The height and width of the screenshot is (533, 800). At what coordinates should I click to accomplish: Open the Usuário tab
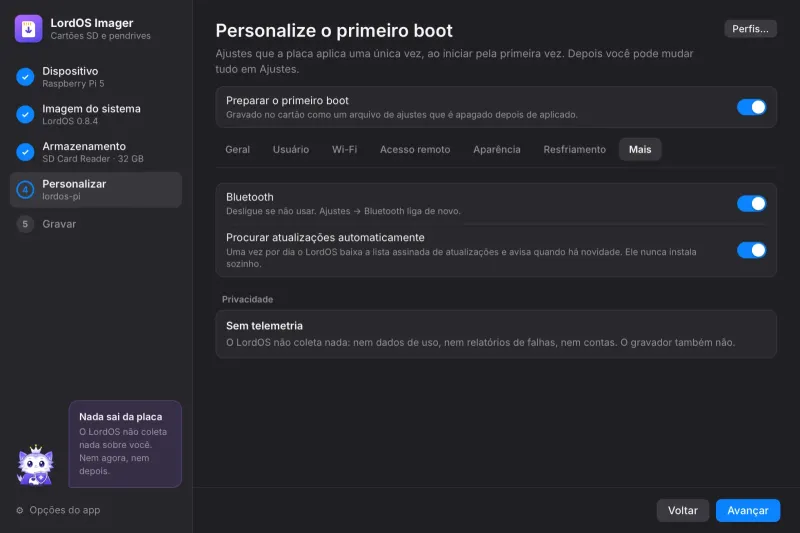[x=291, y=149]
